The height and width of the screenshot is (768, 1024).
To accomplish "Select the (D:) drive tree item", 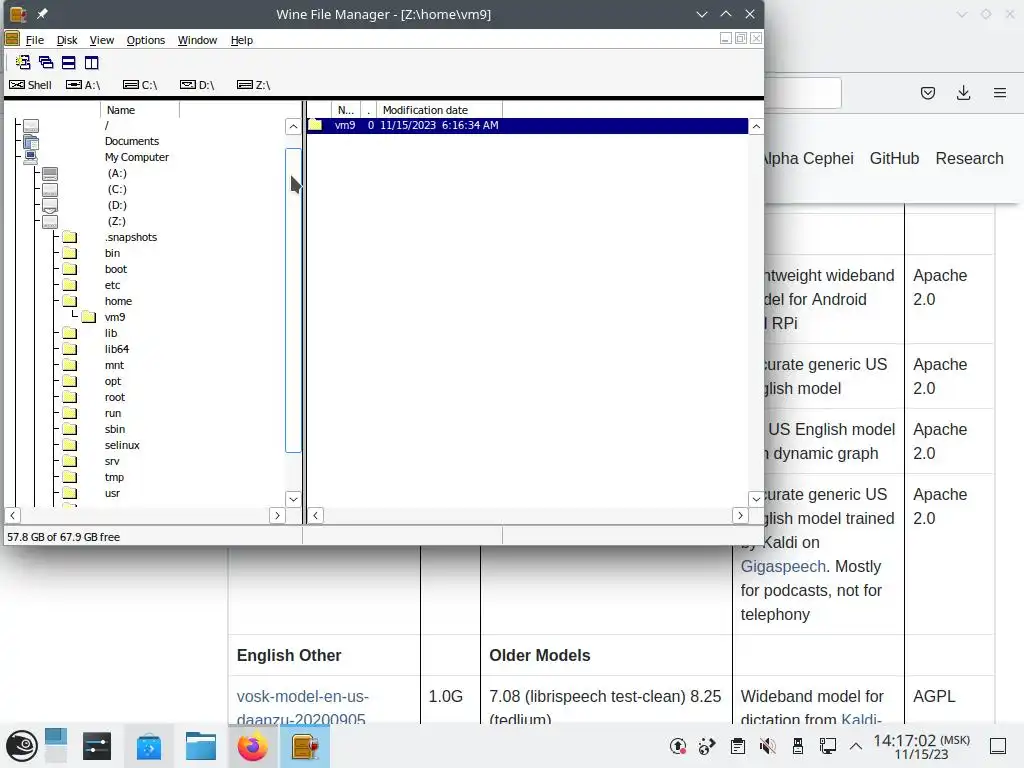I will (117, 205).
